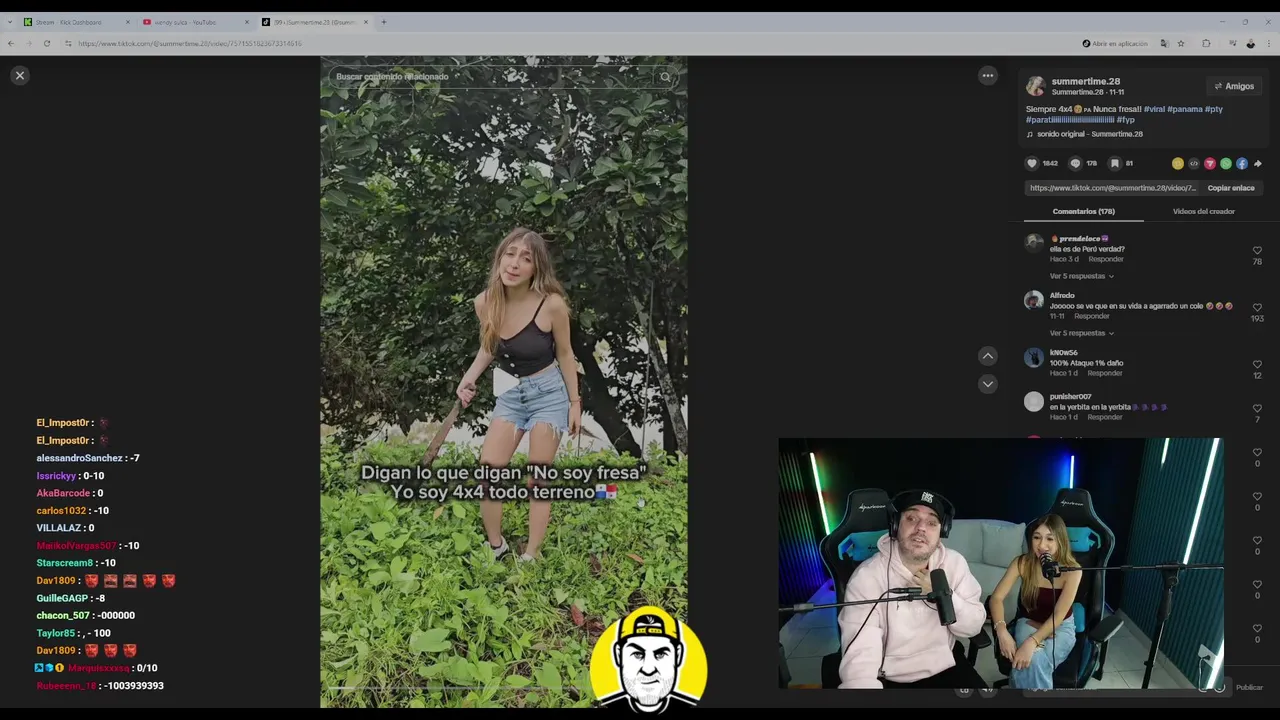This screenshot has height=720, width=1280.
Task: Click the TikTok video to pause playback
Action: pos(503,380)
